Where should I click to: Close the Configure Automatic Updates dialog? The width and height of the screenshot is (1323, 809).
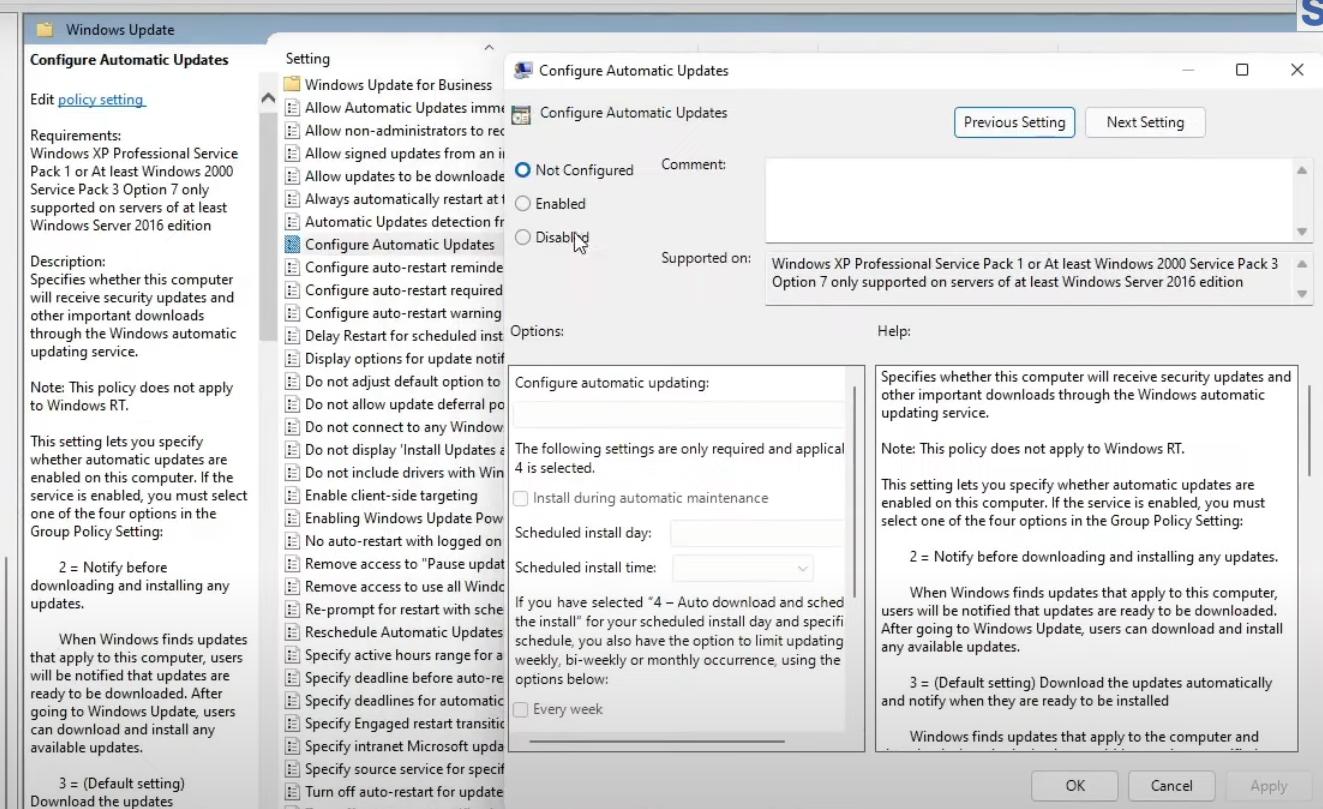click(1297, 70)
